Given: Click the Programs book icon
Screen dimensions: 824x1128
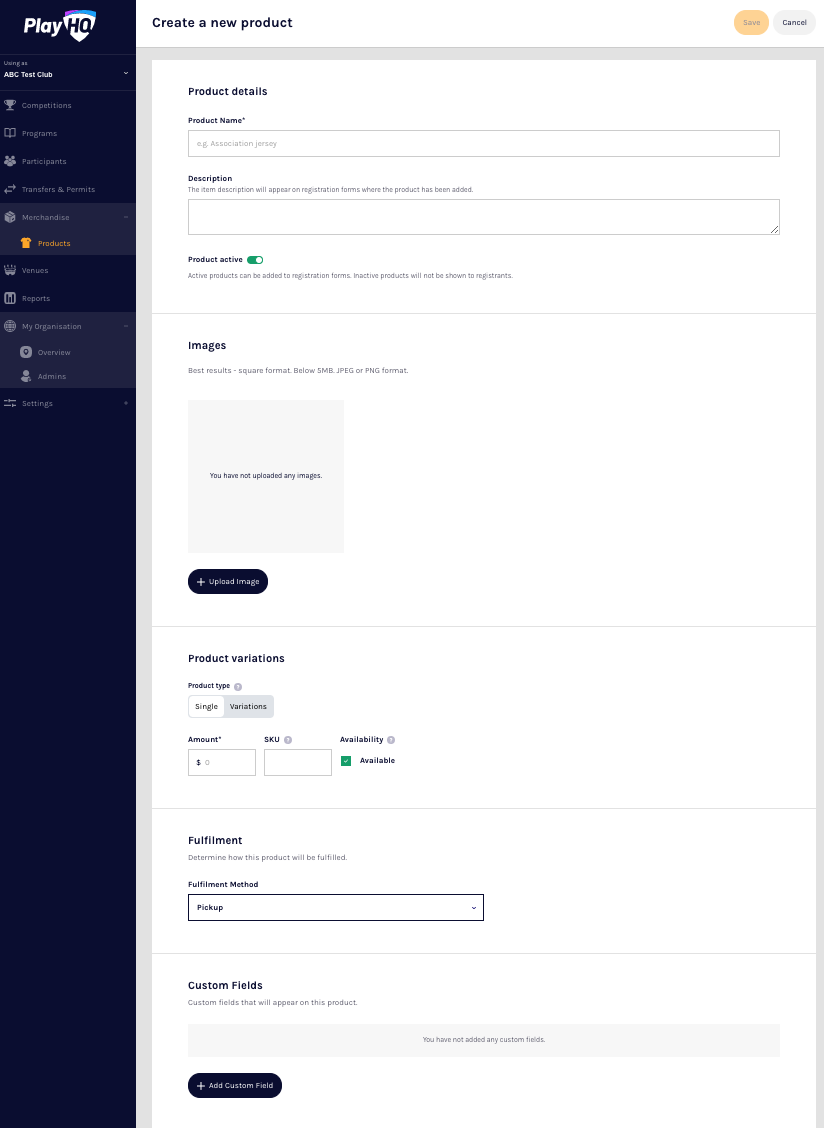Looking at the screenshot, I should click(10, 133).
